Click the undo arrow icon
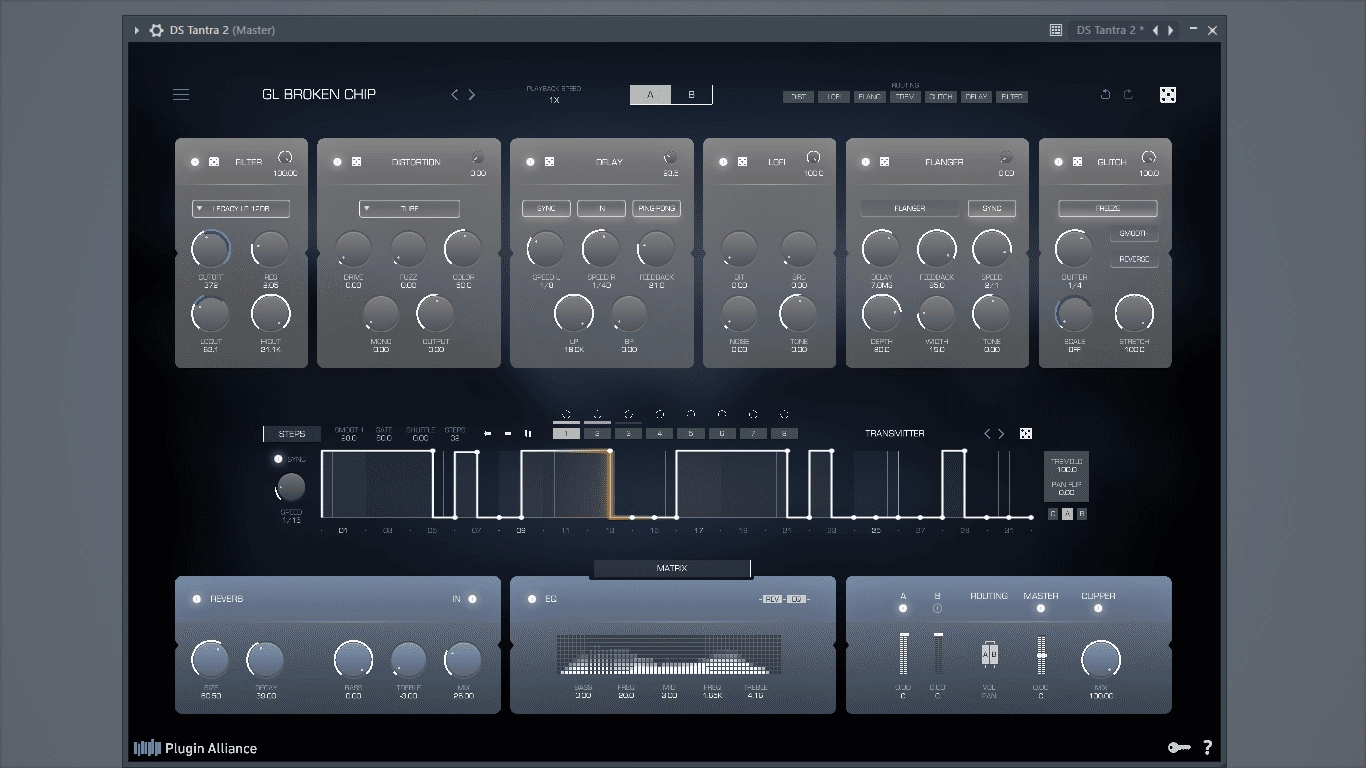The width and height of the screenshot is (1366, 768). [1105, 95]
